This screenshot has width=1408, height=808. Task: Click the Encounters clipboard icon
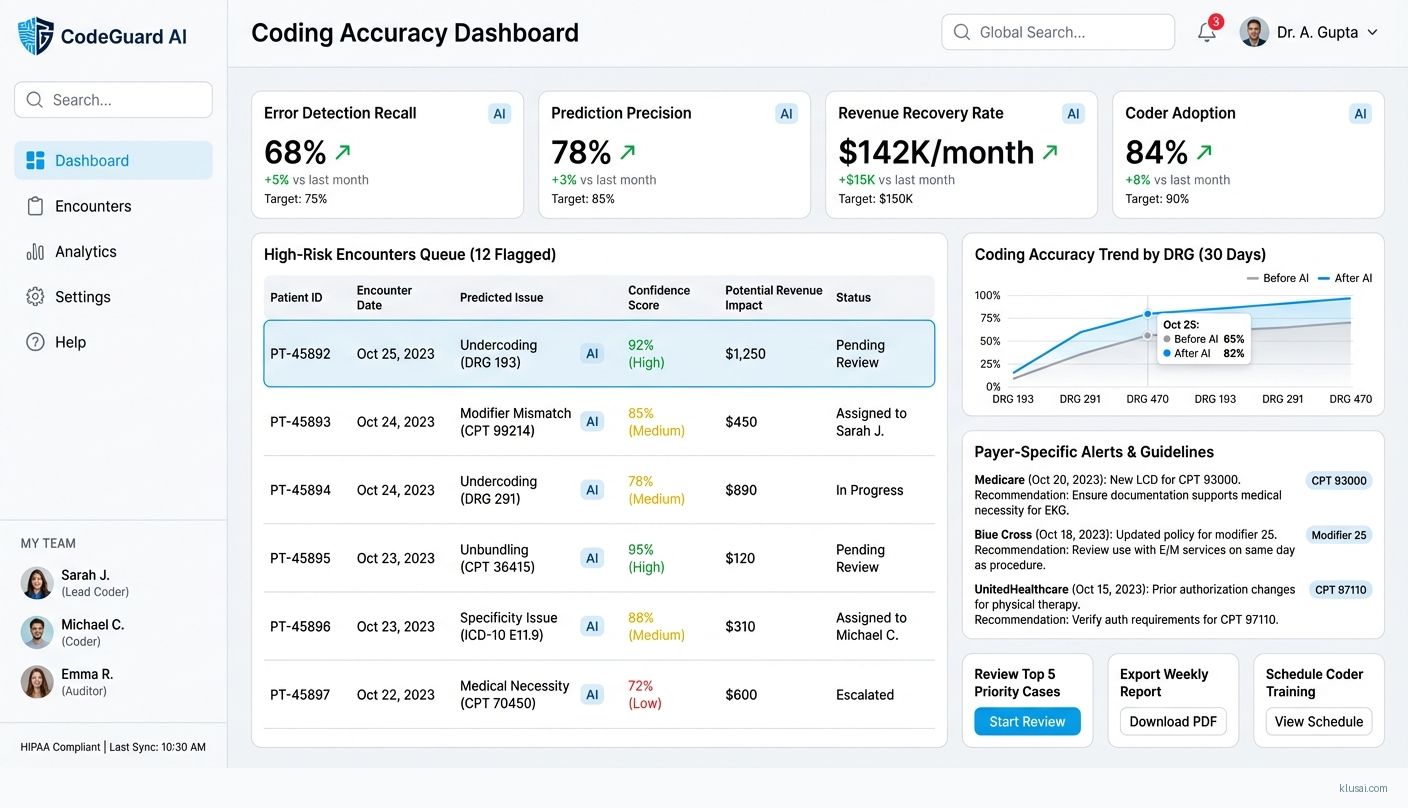(x=35, y=206)
